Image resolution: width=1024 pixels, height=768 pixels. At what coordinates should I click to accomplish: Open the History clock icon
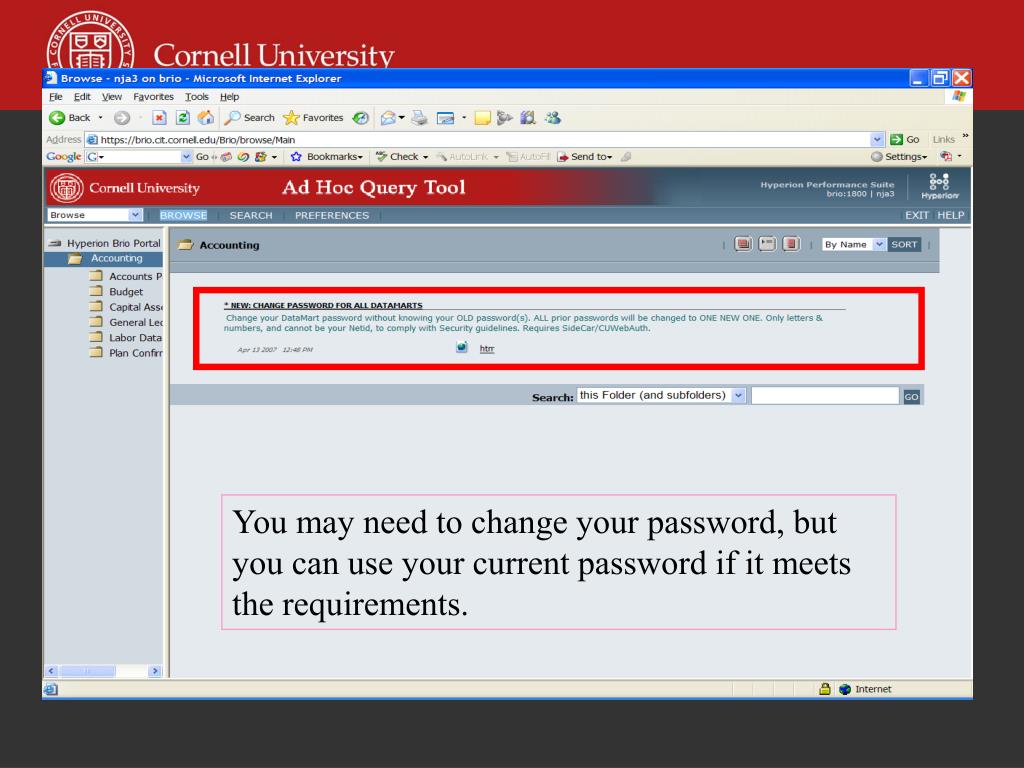click(x=360, y=118)
